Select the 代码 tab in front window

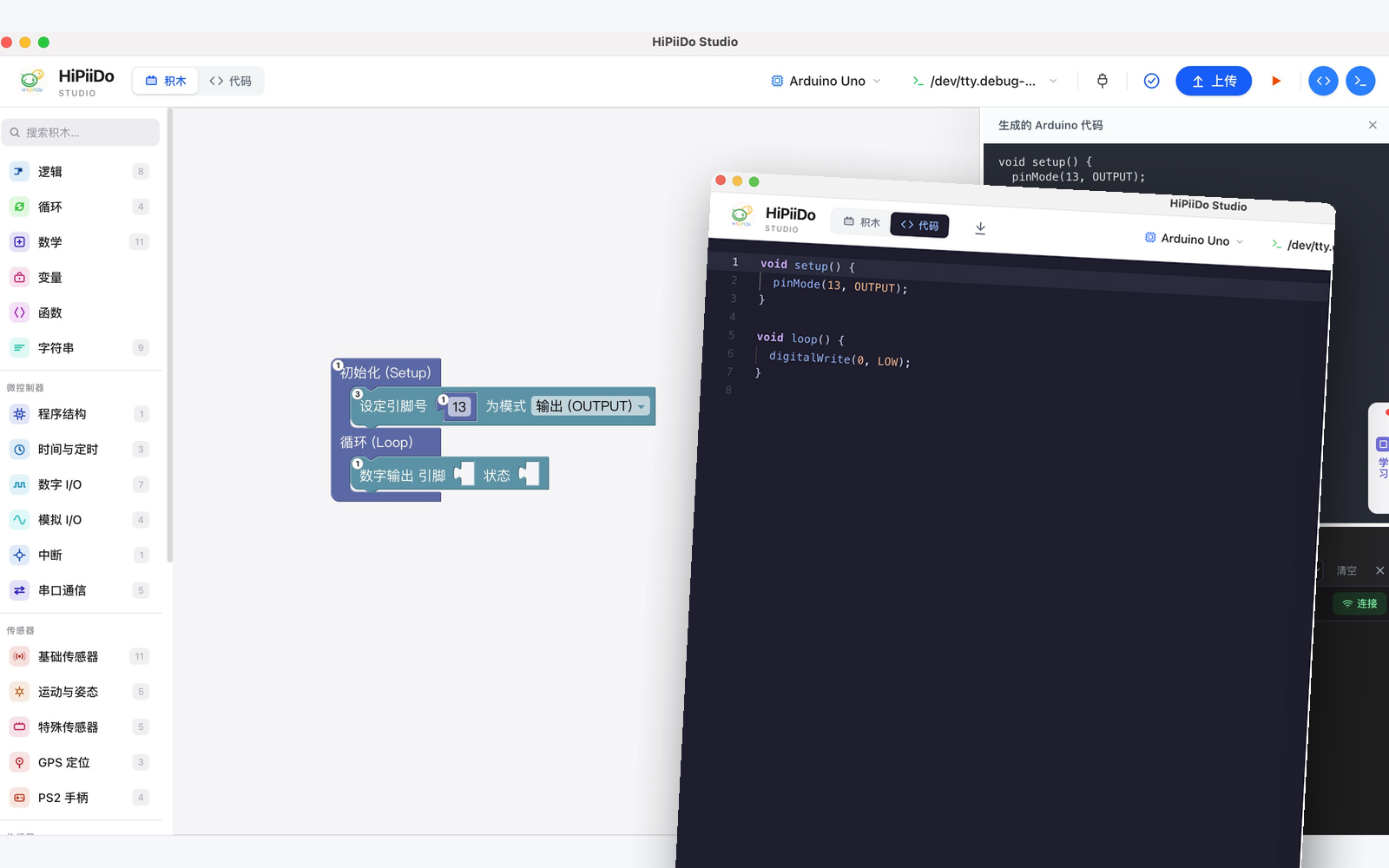click(919, 225)
